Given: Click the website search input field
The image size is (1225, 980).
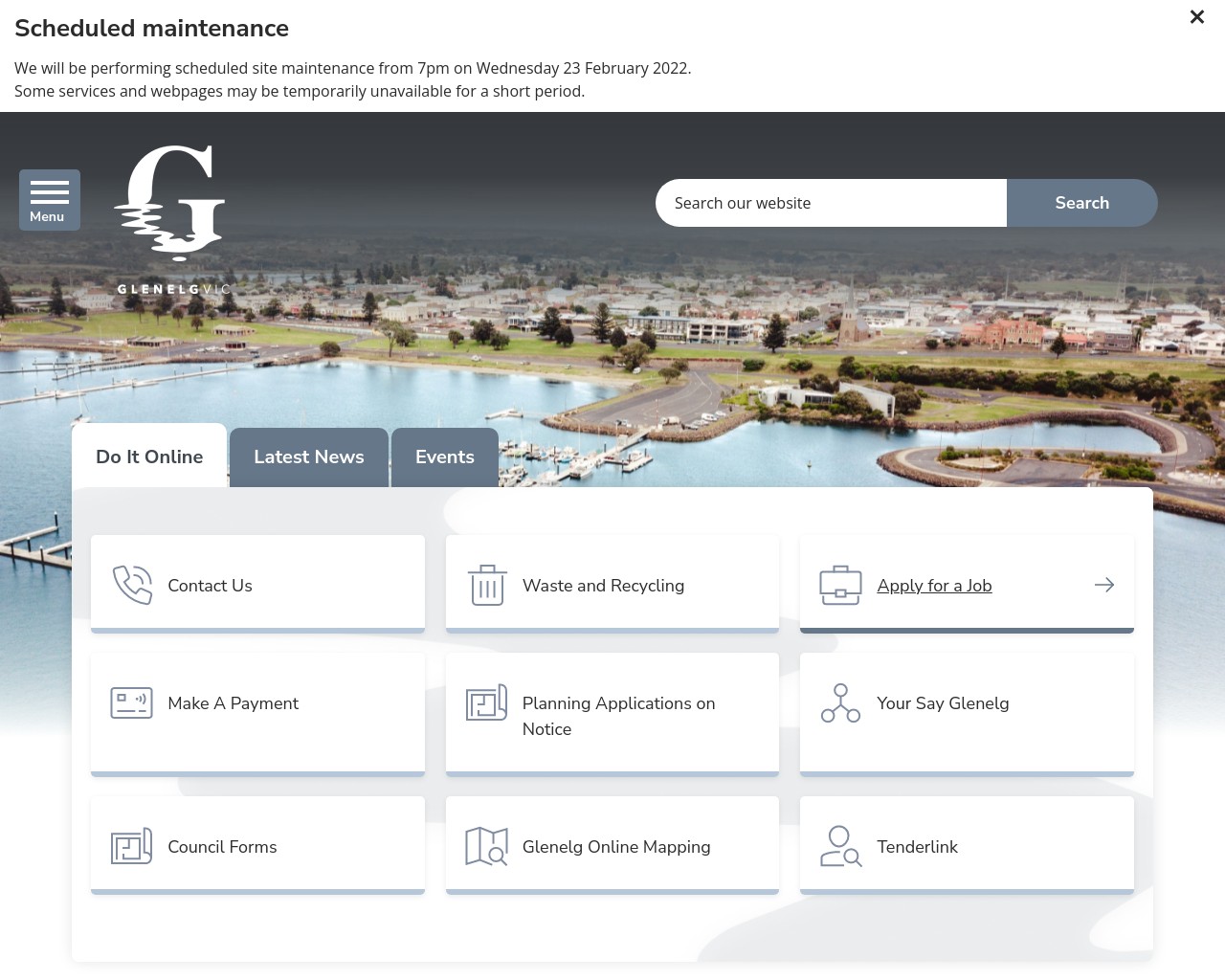Looking at the screenshot, I should click(831, 203).
